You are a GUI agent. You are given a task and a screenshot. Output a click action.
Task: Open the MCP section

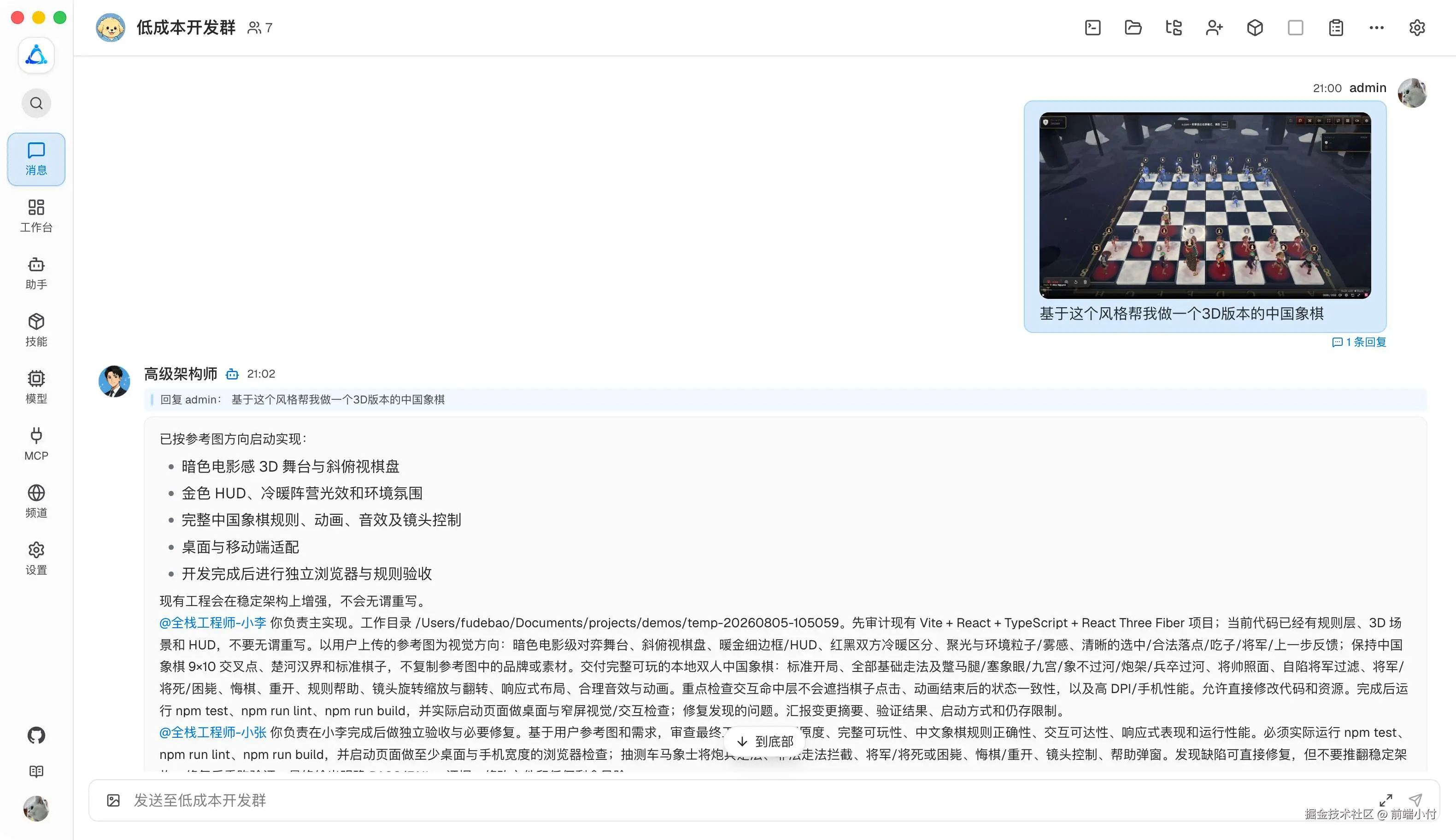point(36,444)
